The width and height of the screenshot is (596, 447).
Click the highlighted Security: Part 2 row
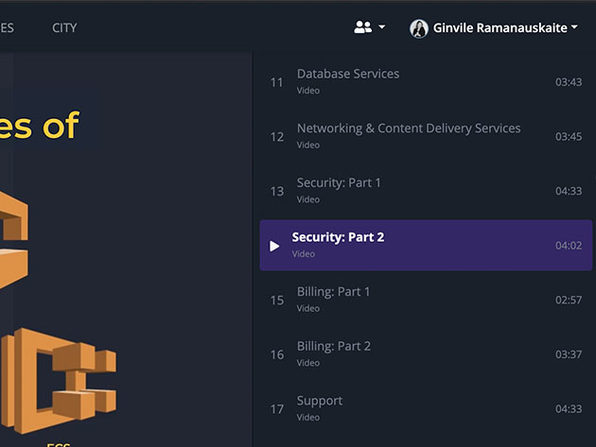pyautogui.click(x=426, y=245)
